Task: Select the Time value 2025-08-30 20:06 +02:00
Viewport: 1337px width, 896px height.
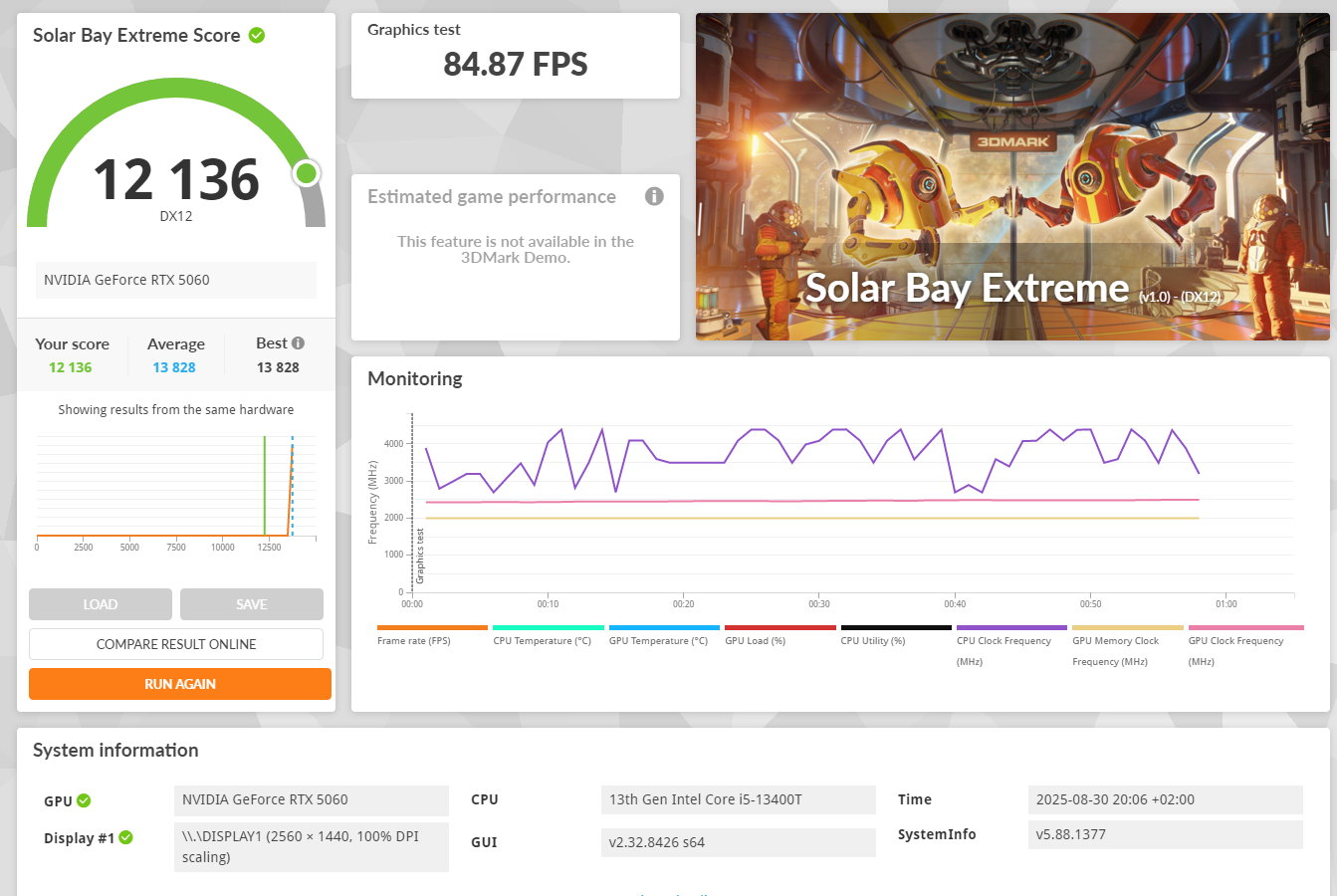Action: 1165,799
